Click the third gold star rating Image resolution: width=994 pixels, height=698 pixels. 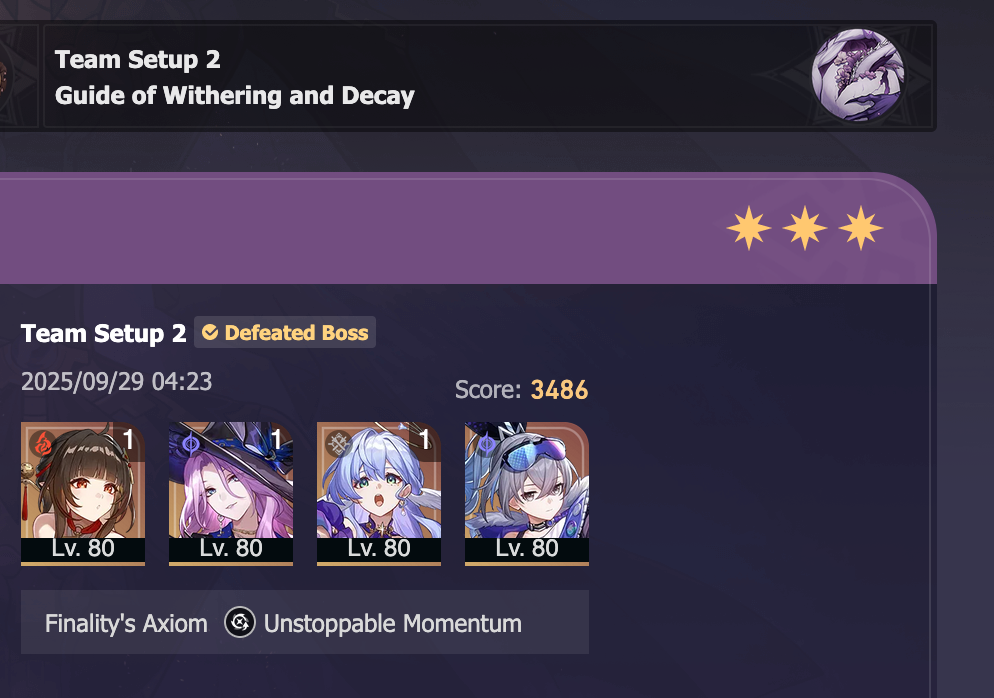pos(860,228)
